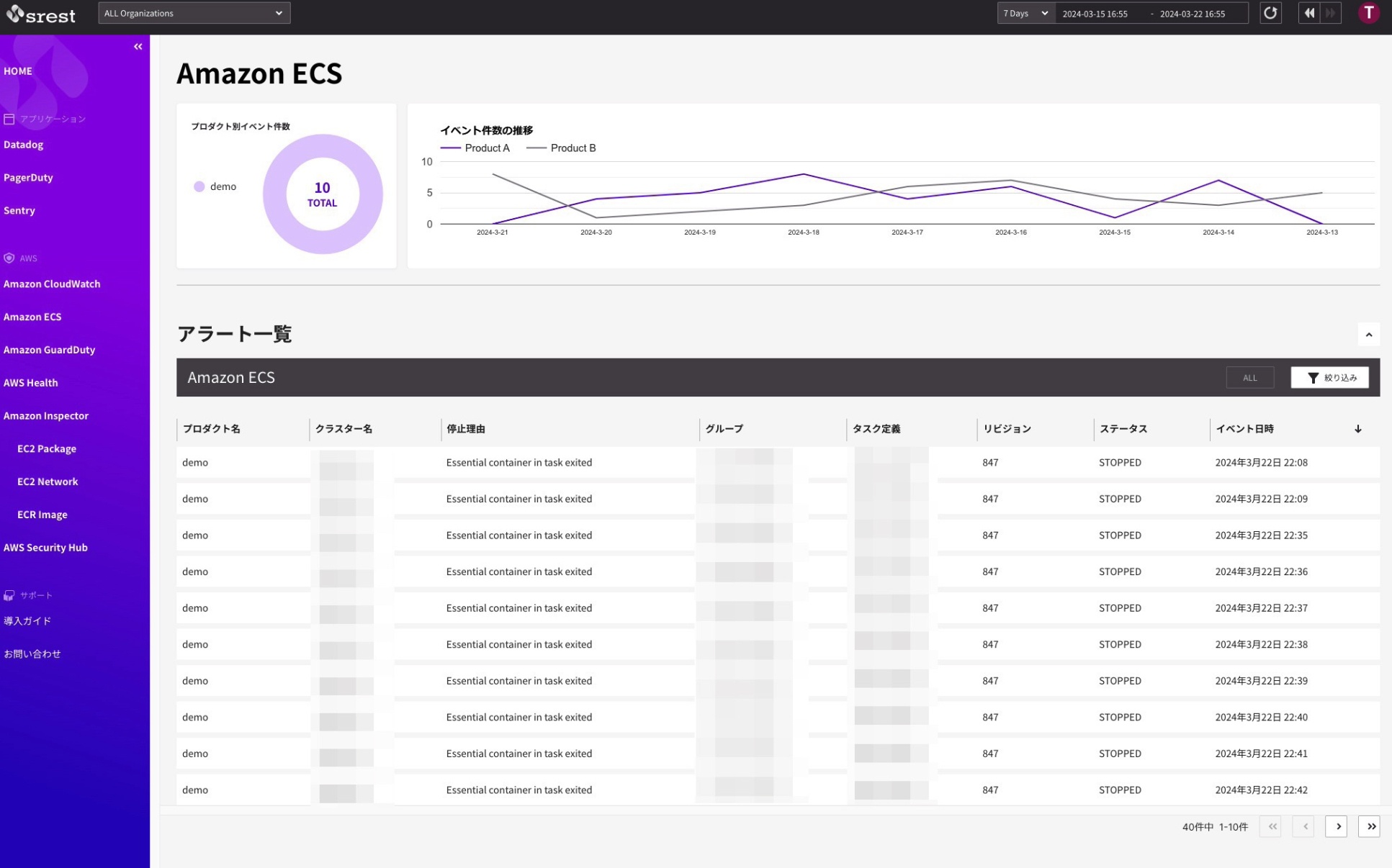The width and height of the screenshot is (1392, 868).
Task: Open the 導入ガイド link
Action: (27, 621)
